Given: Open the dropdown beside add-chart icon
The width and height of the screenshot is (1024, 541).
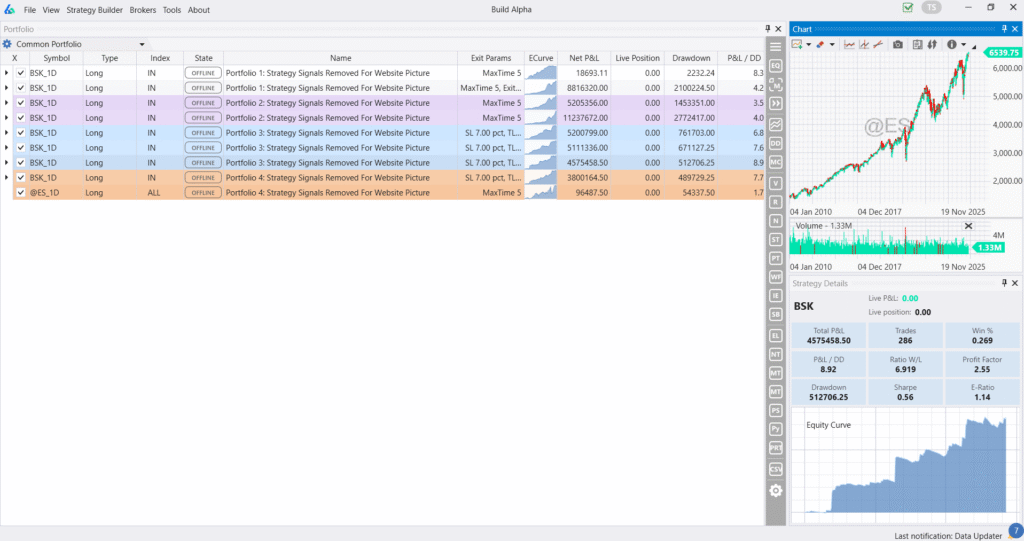Looking at the screenshot, I should (x=808, y=44).
